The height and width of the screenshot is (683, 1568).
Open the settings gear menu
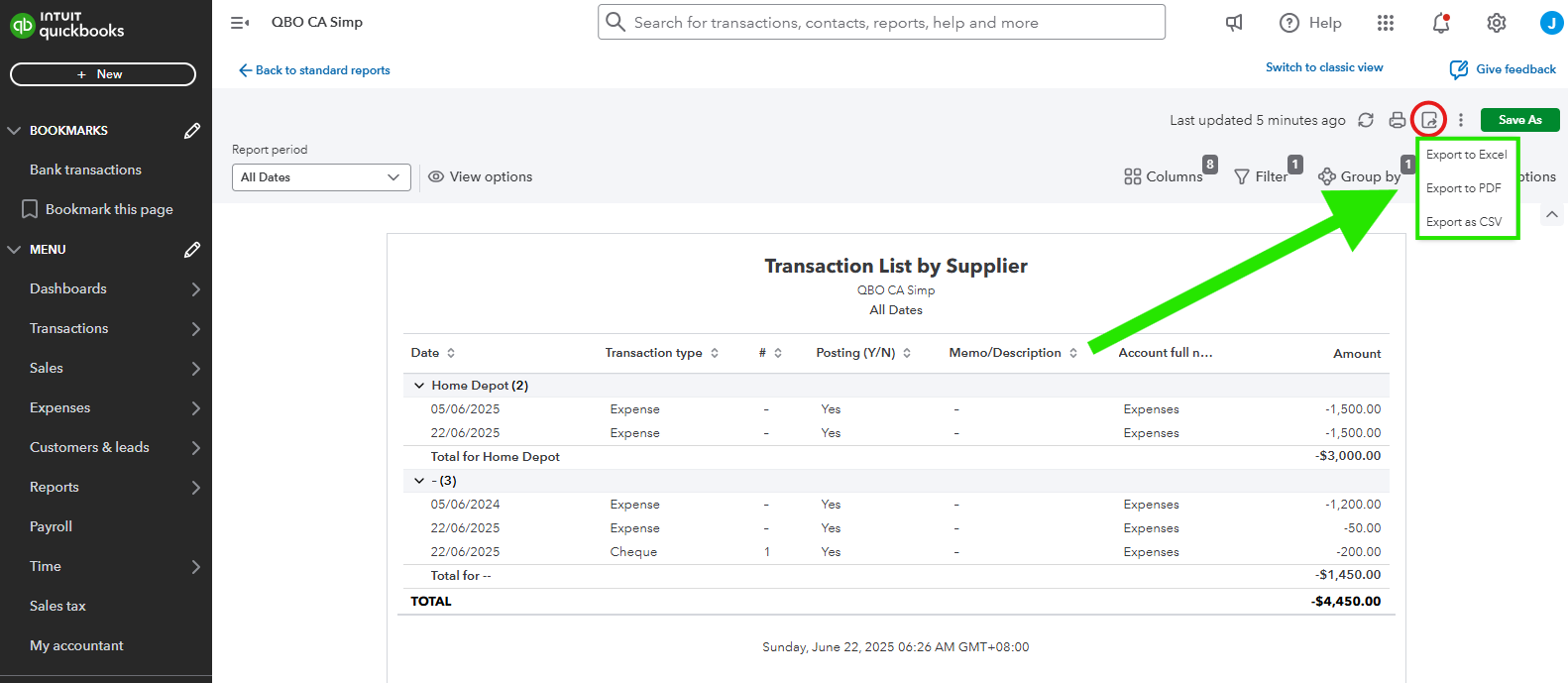click(x=1496, y=23)
